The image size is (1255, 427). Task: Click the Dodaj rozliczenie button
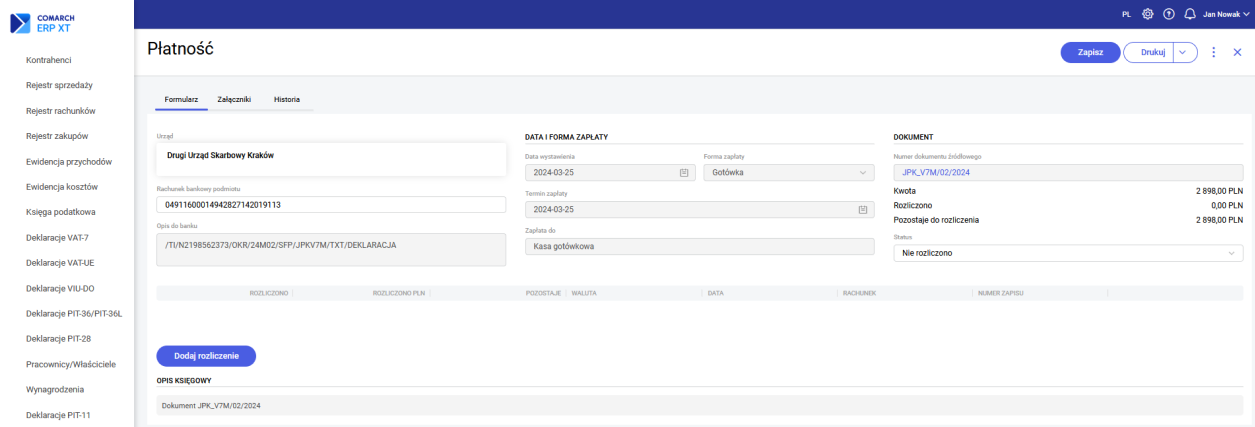[206, 355]
